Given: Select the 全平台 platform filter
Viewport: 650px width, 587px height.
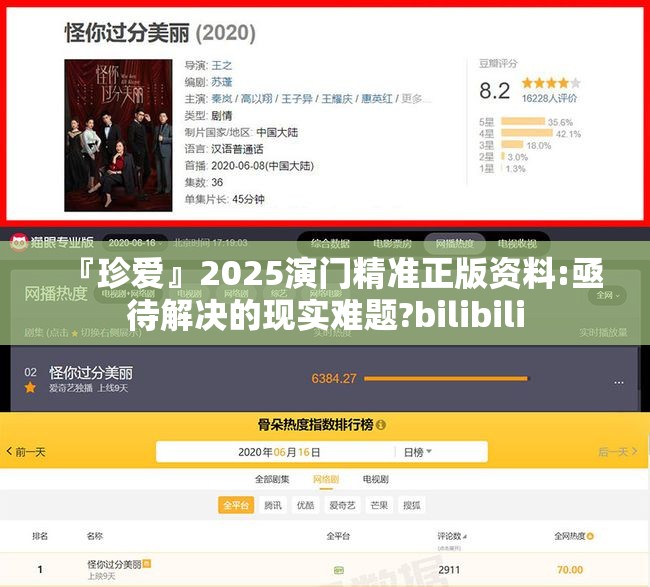Looking at the screenshot, I should tap(236, 505).
